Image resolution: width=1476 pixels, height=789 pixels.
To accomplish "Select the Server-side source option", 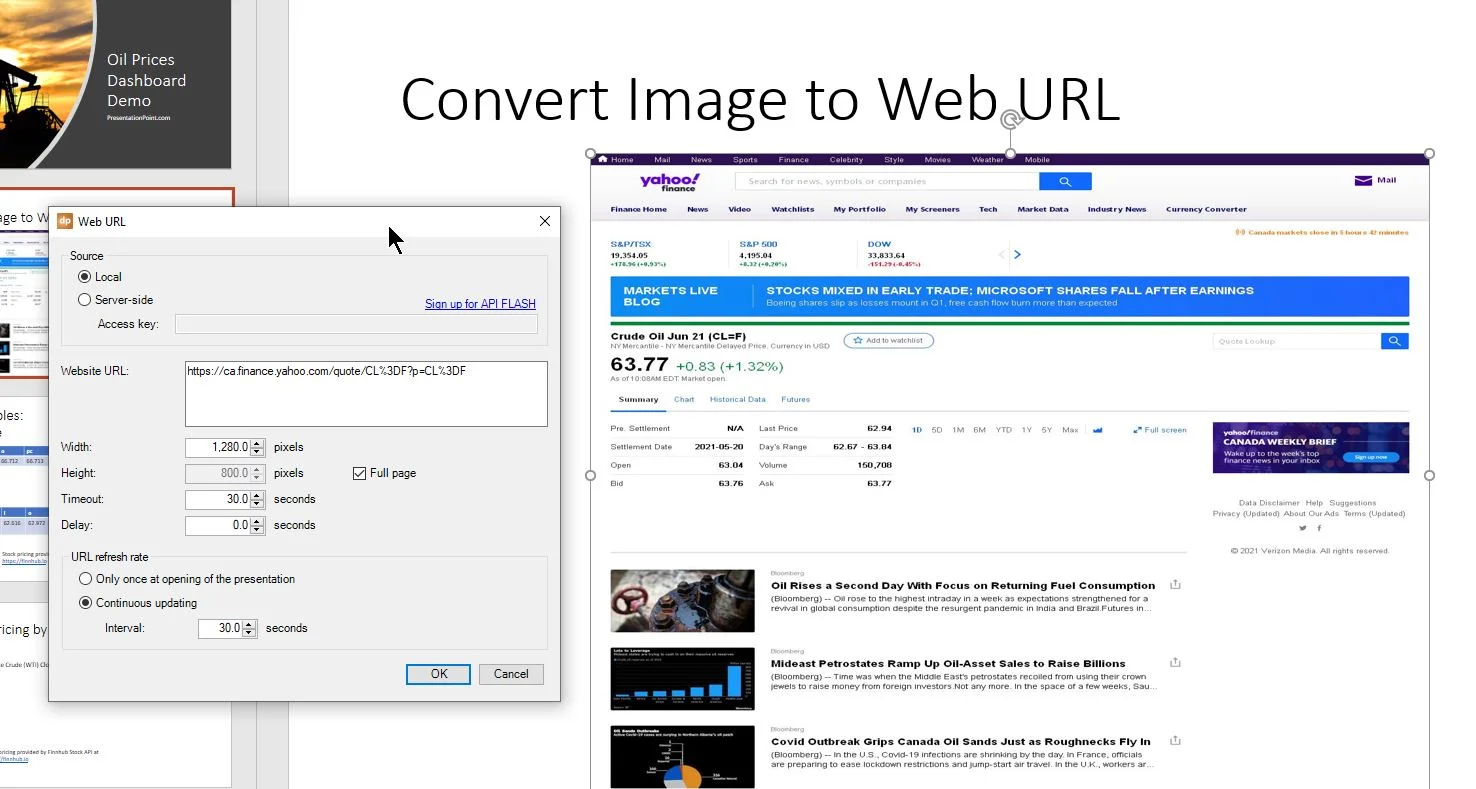I will [x=85, y=300].
